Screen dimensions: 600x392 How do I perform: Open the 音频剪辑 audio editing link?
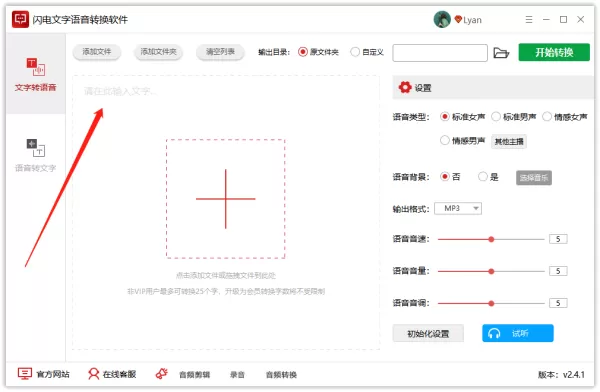tap(194, 375)
